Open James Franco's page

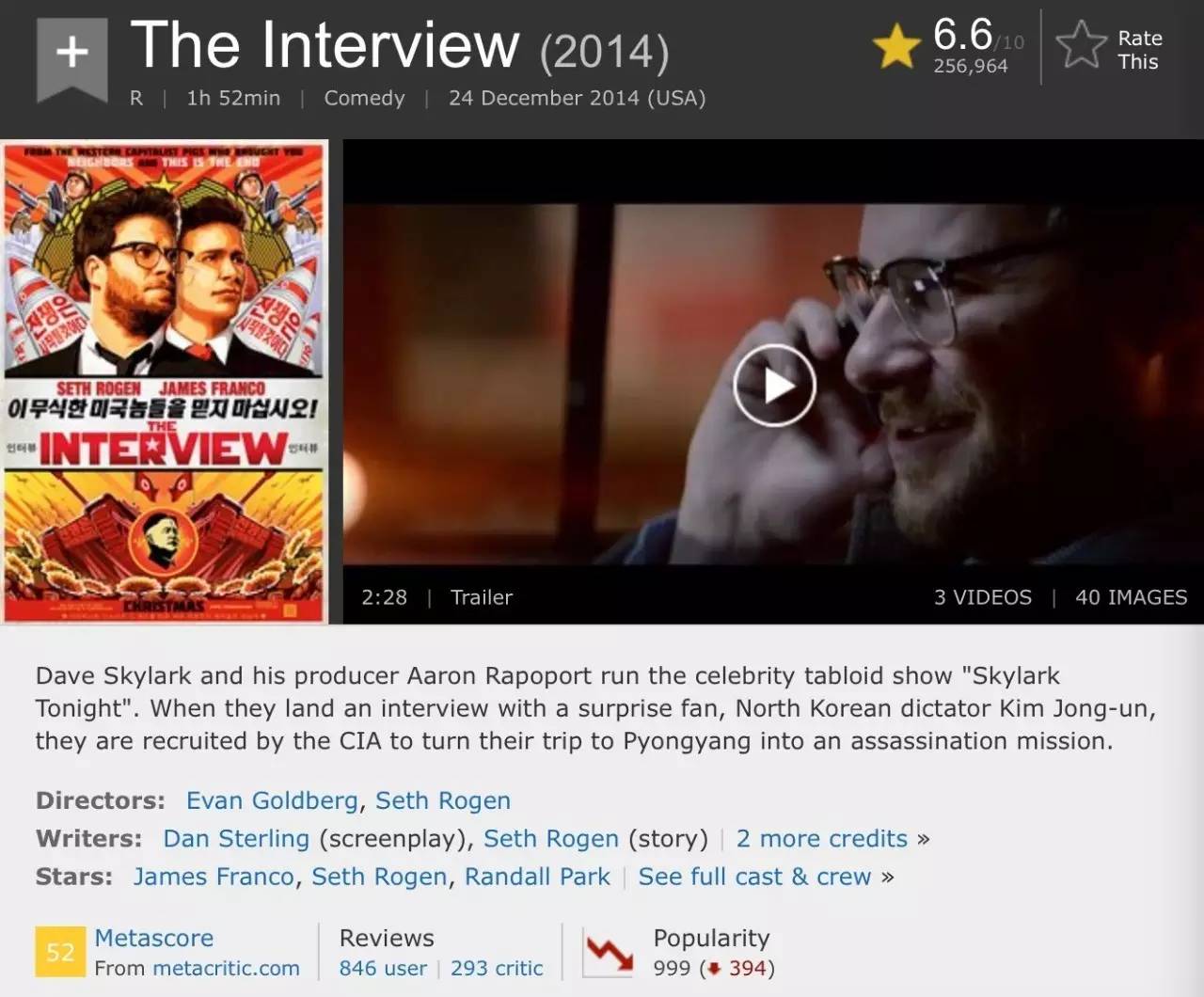coord(214,877)
